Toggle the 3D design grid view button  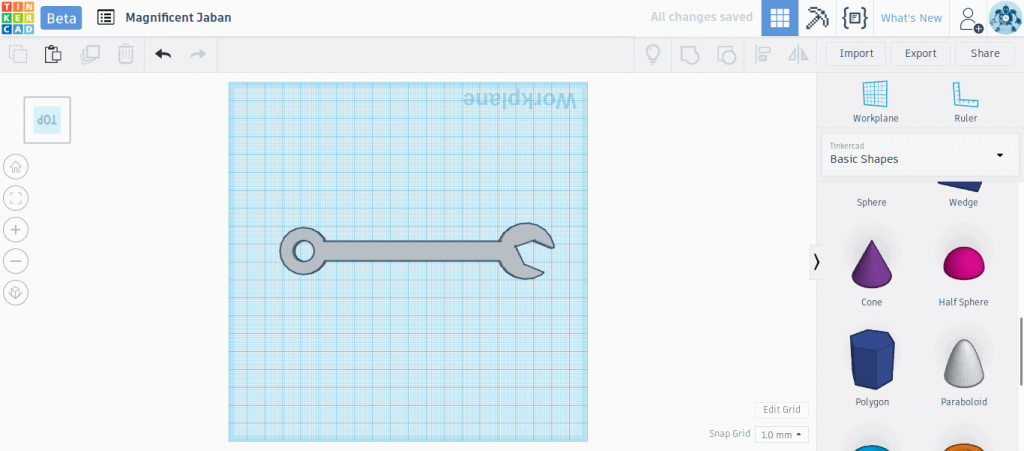[780, 18]
